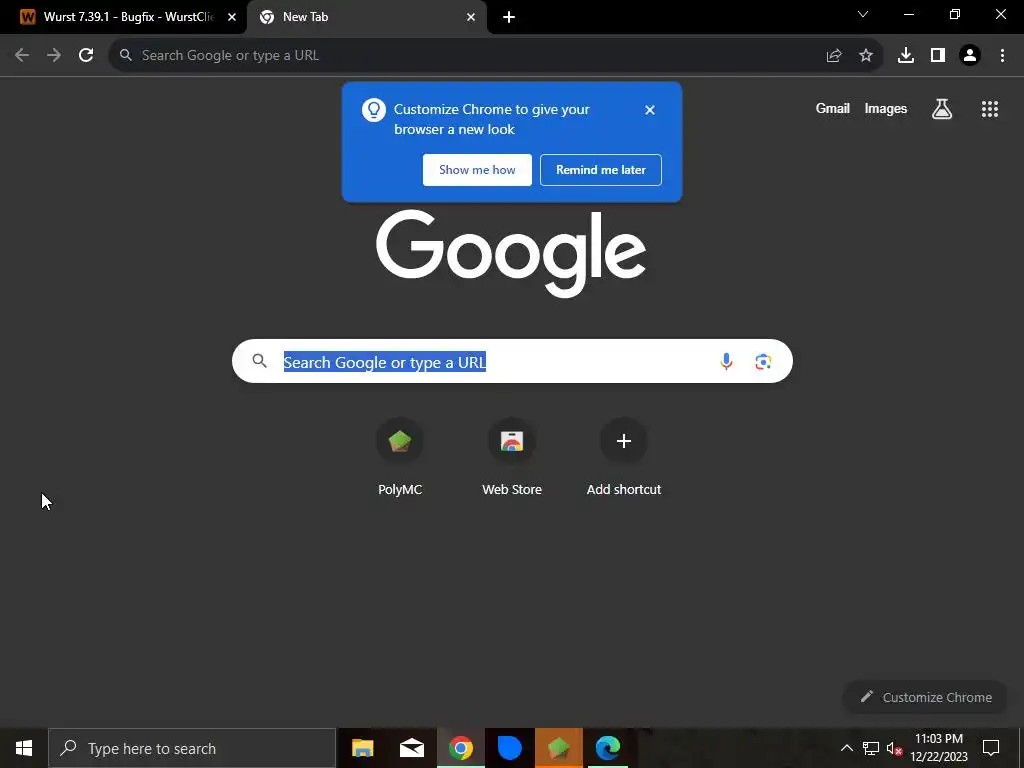Open the notification center icon
The height and width of the screenshot is (768, 1024).
point(991,748)
